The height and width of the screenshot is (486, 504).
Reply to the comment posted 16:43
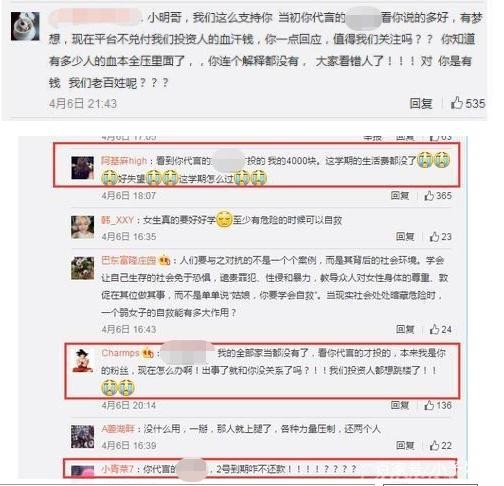[405, 329]
